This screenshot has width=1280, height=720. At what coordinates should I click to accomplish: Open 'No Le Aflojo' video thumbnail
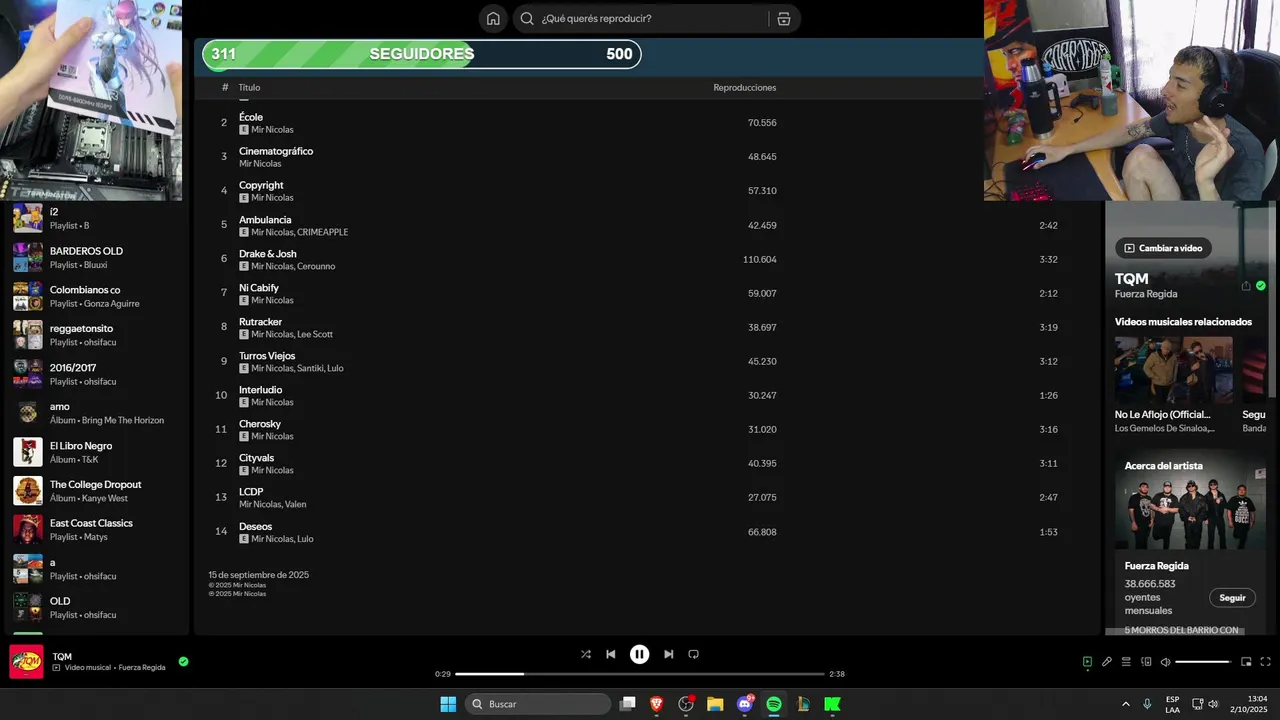tap(1173, 370)
